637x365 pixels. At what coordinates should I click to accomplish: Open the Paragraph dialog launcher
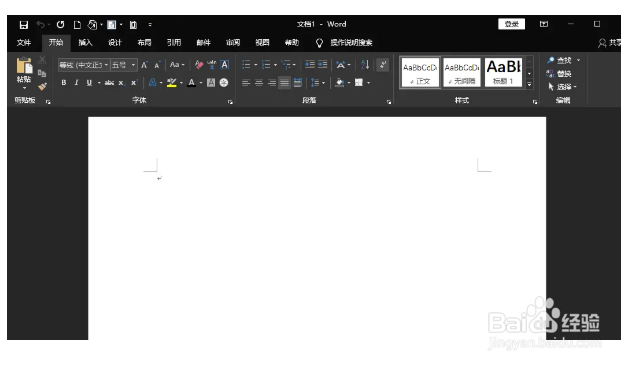coord(389,102)
